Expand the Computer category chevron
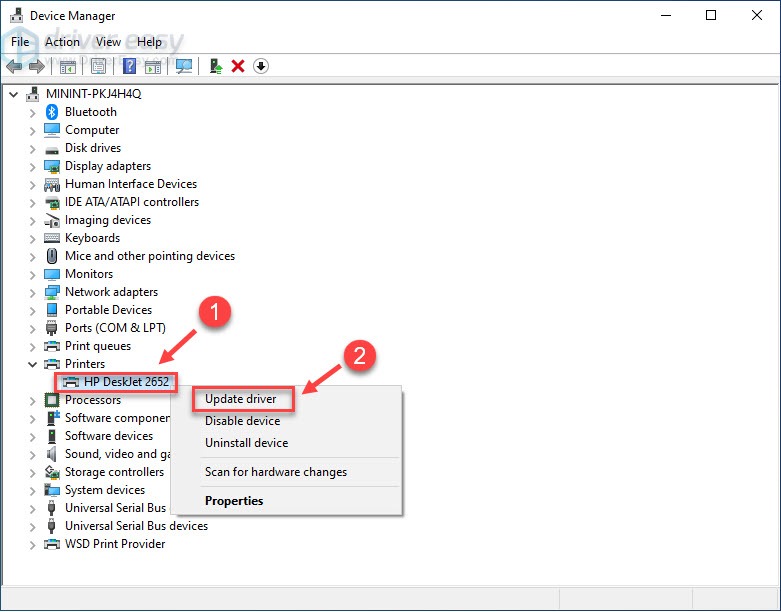 (x=32, y=131)
